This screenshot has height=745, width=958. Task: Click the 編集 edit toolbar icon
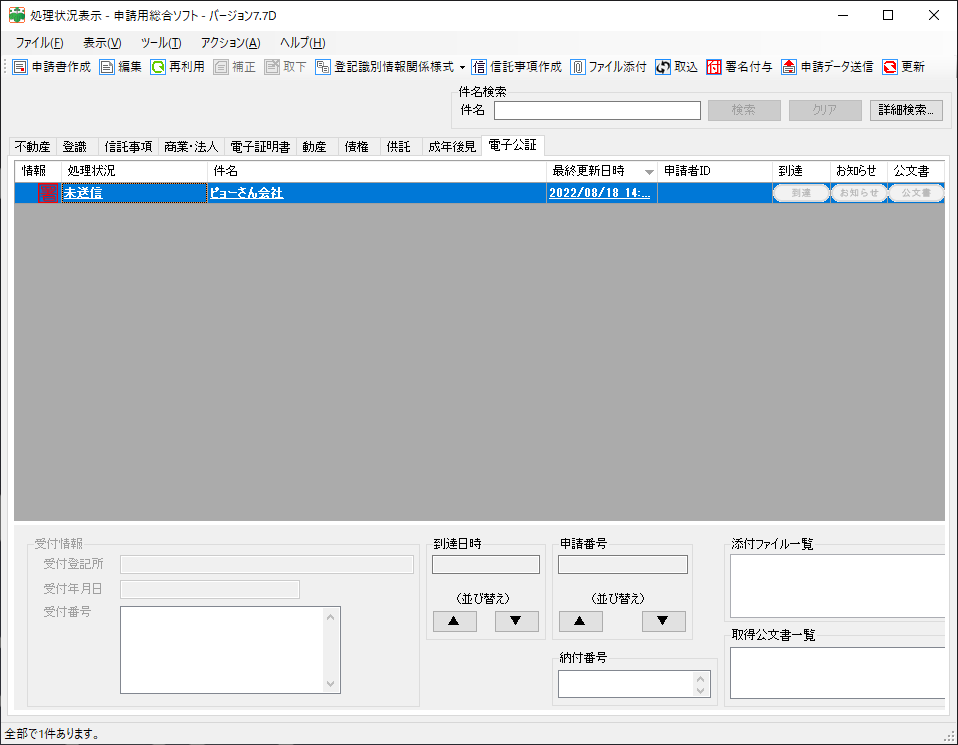point(107,67)
